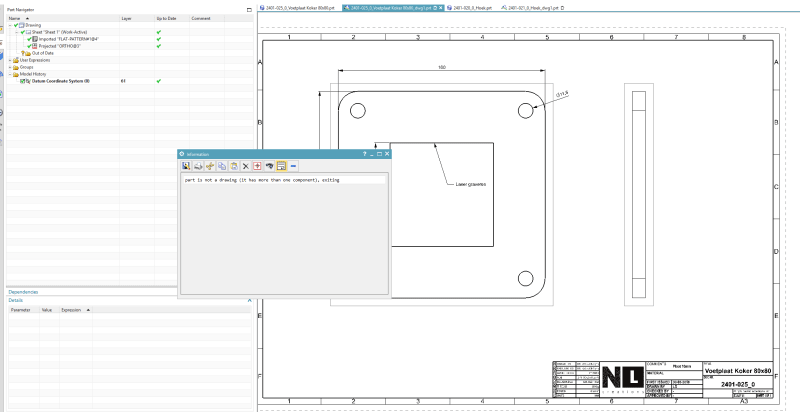The image size is (800, 412).
Task: Click the highlighted window-layout icon in Information toolbar
Action: click(x=281, y=166)
